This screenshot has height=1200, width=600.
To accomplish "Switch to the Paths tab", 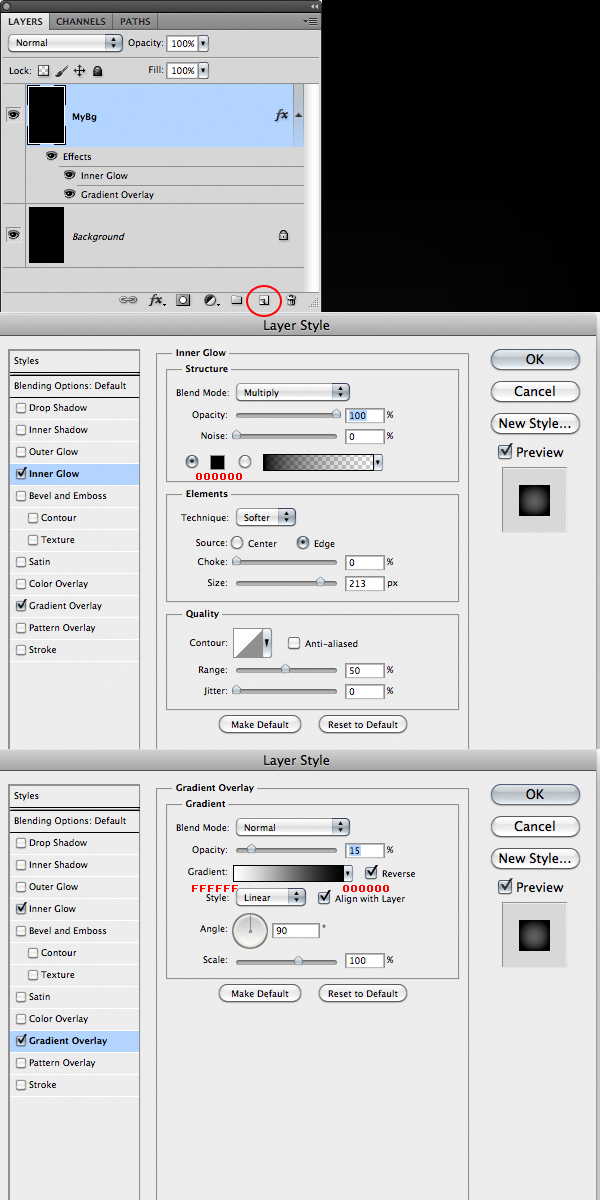I will pos(134,21).
